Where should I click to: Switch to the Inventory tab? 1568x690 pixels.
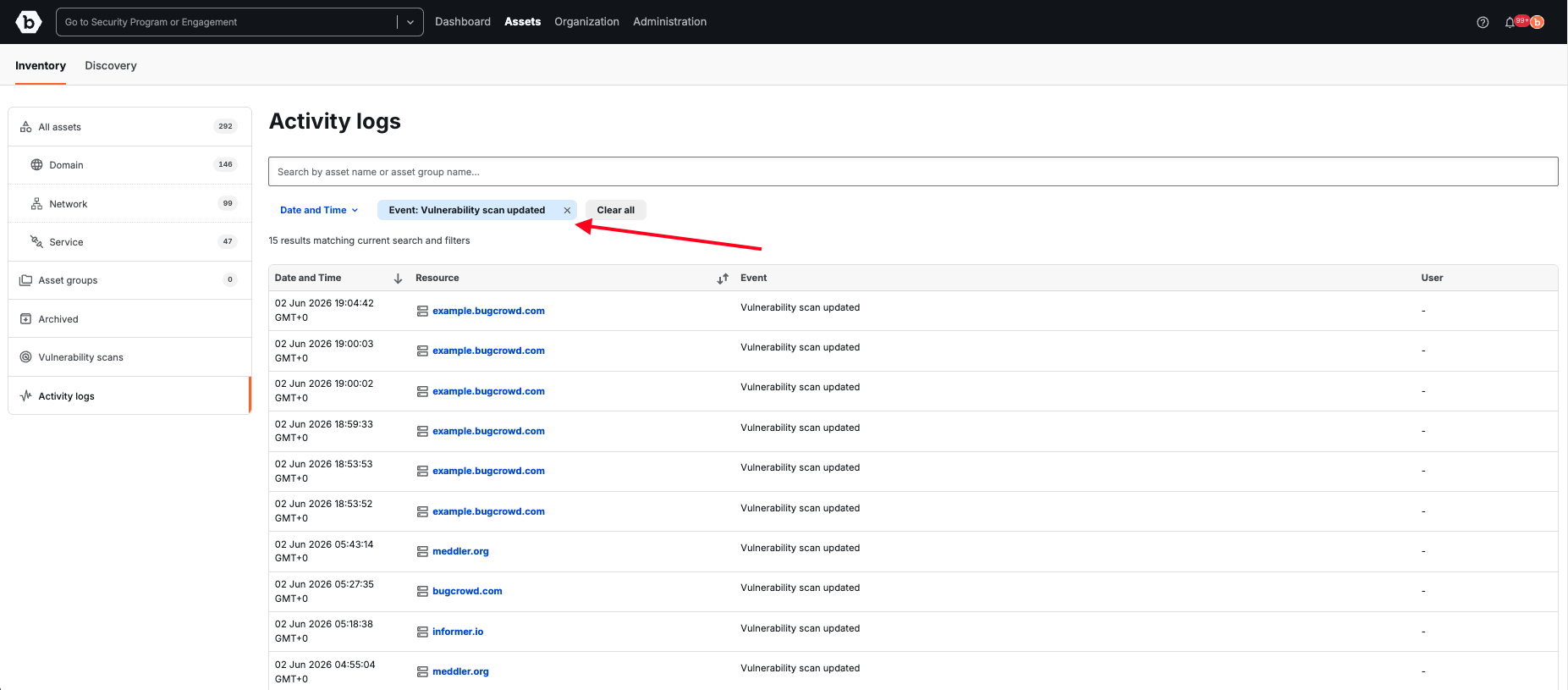pyautogui.click(x=41, y=66)
